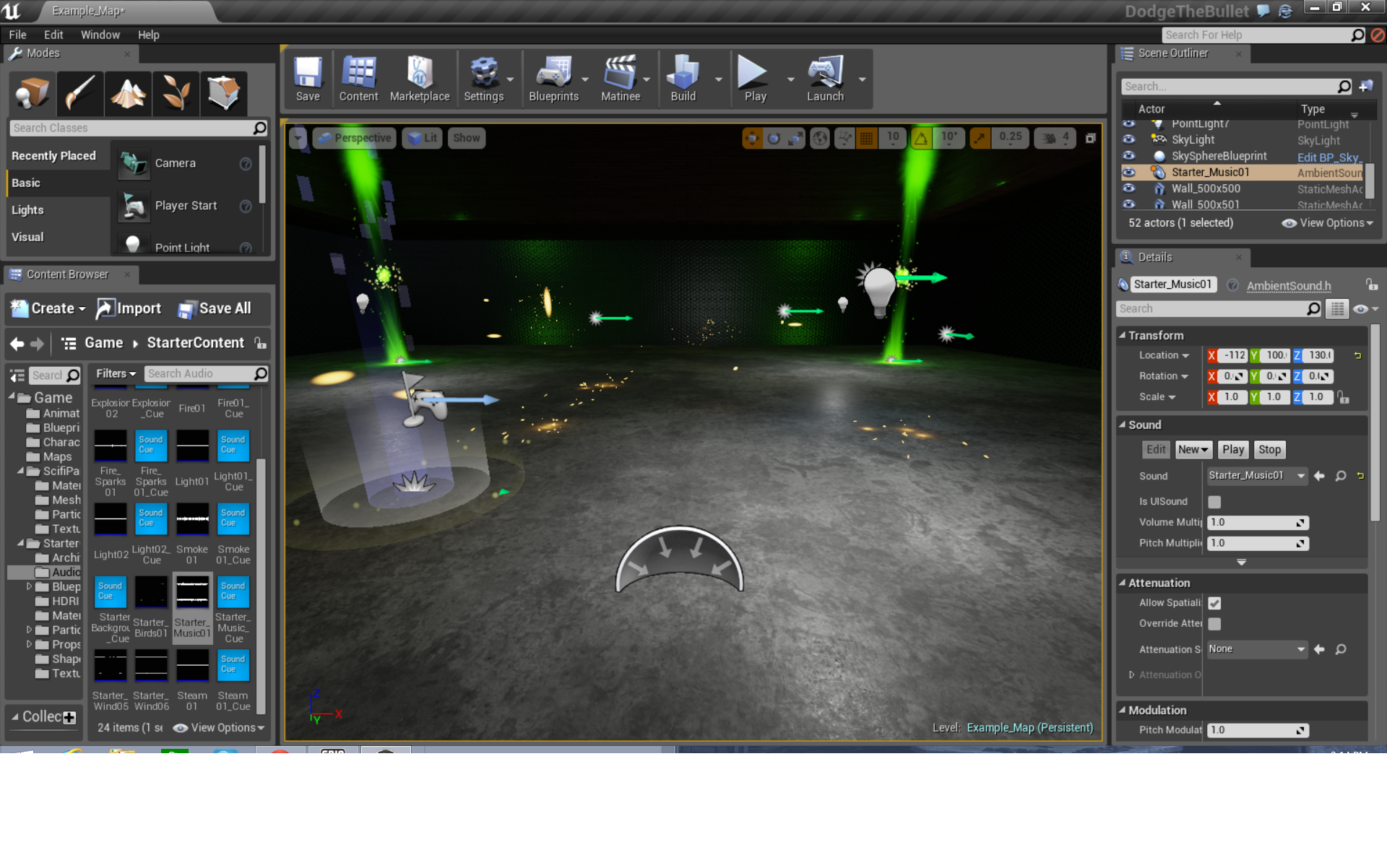The height and width of the screenshot is (868, 1387).
Task: Open the Filters dropdown in Content Browser
Action: 116,373
